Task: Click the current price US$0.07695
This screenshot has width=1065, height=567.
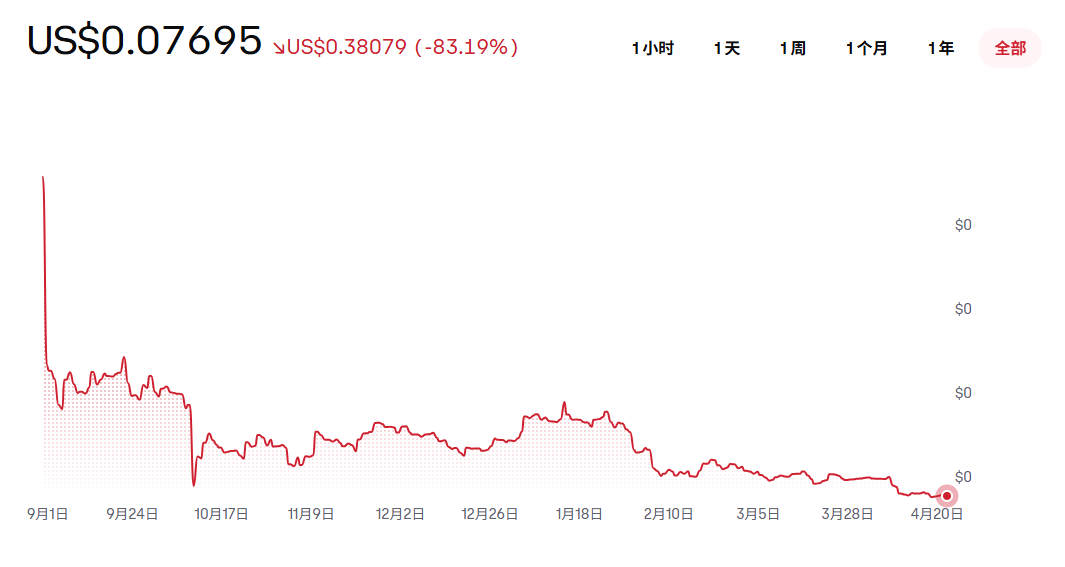Action: pos(144,42)
